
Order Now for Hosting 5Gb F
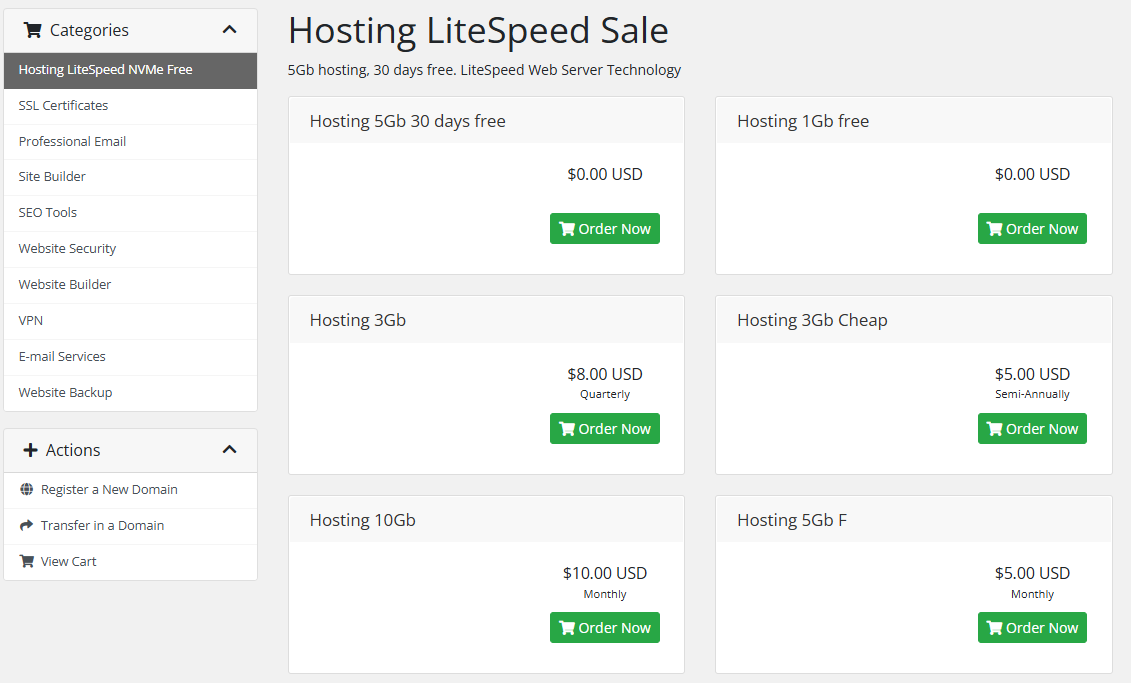coord(1032,627)
